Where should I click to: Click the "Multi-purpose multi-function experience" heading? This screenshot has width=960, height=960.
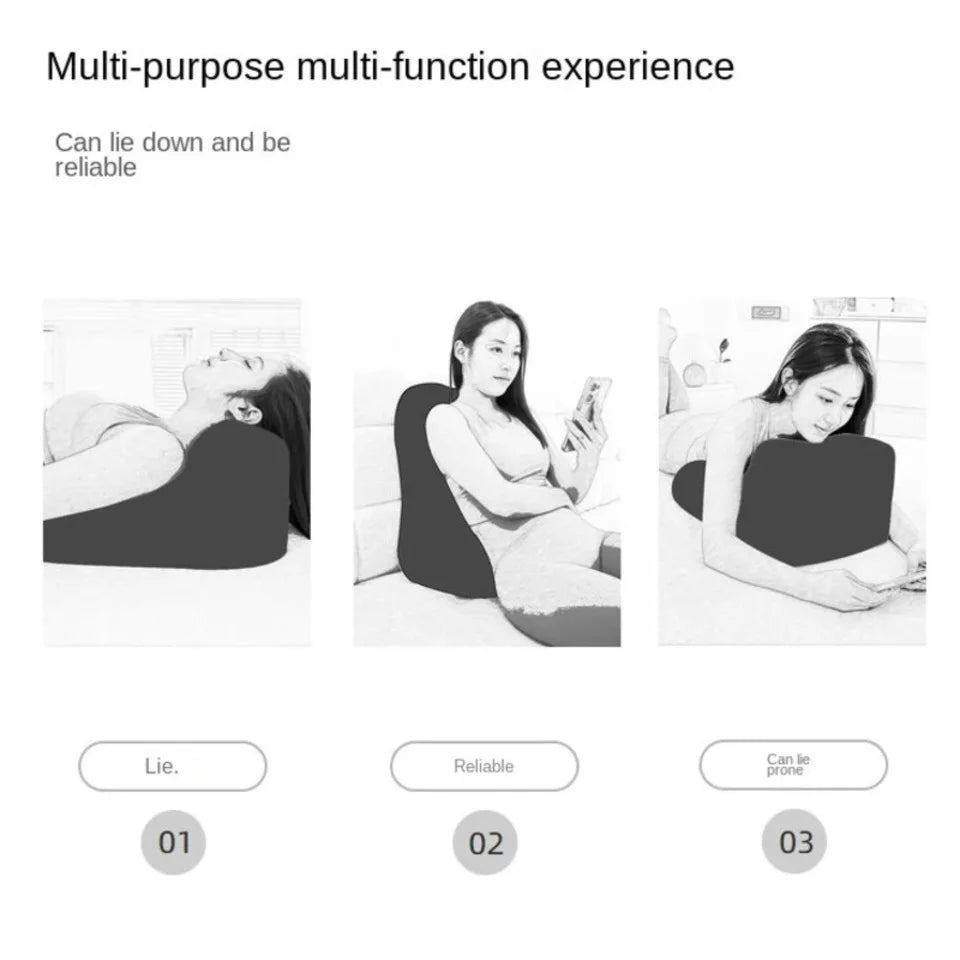coord(390,66)
